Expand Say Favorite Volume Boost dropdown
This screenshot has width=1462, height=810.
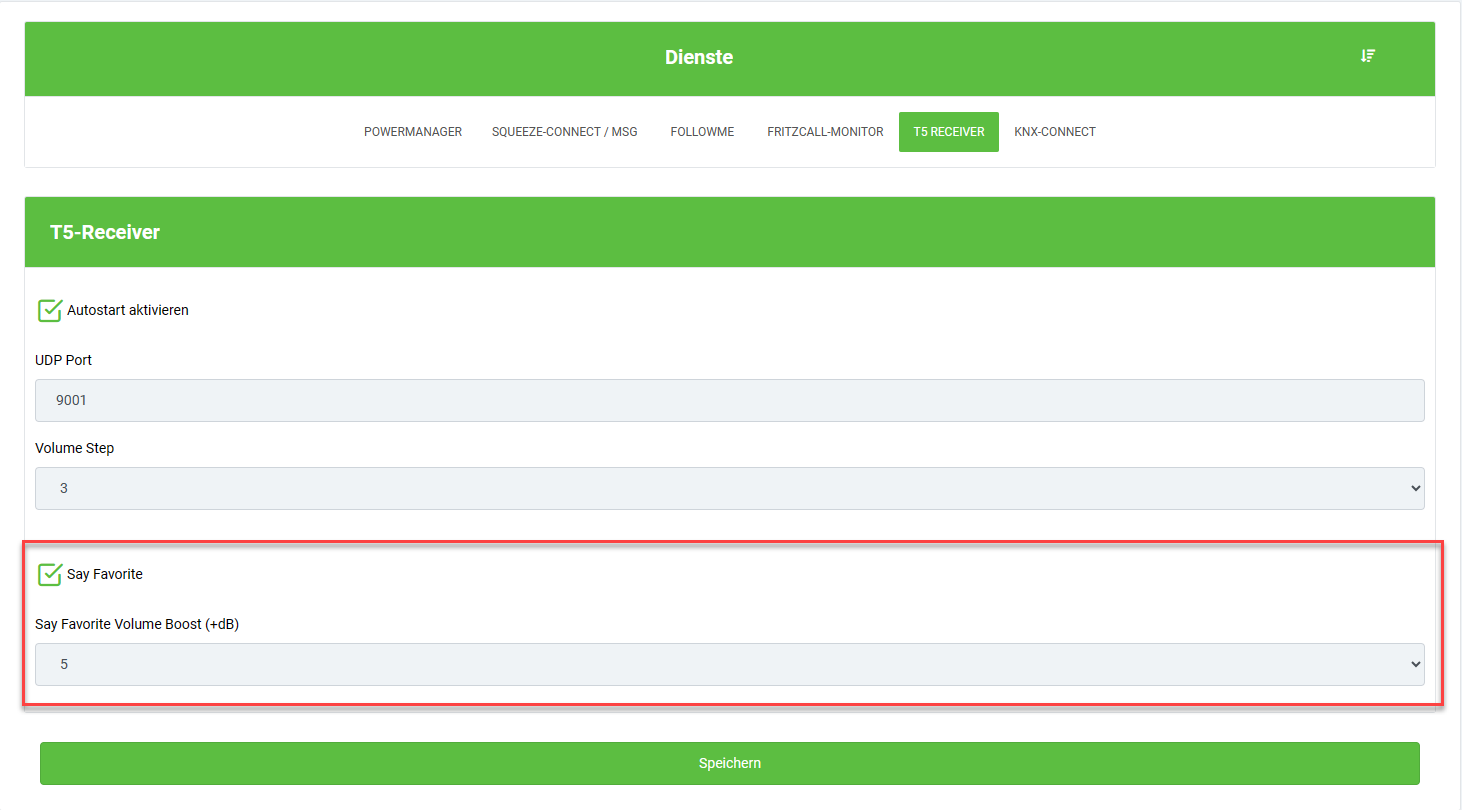click(x=730, y=664)
